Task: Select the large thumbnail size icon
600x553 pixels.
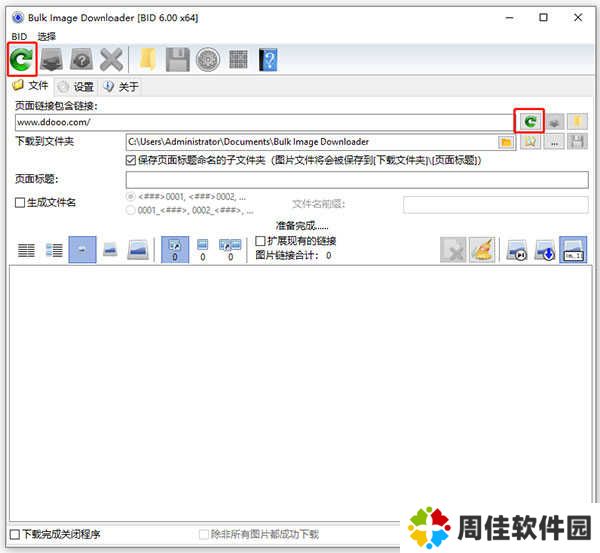Action: point(138,250)
